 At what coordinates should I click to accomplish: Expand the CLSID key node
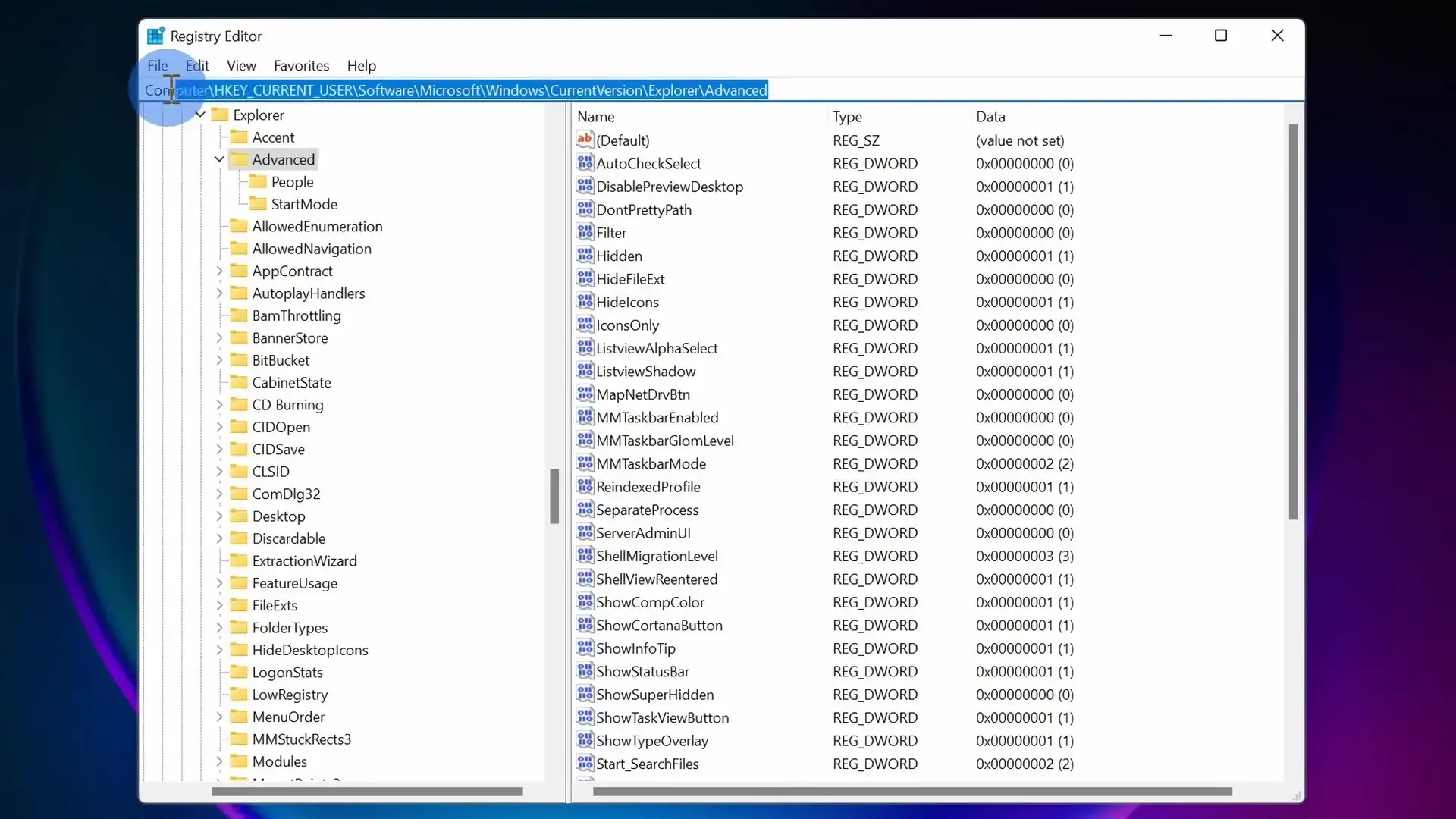pyautogui.click(x=219, y=472)
